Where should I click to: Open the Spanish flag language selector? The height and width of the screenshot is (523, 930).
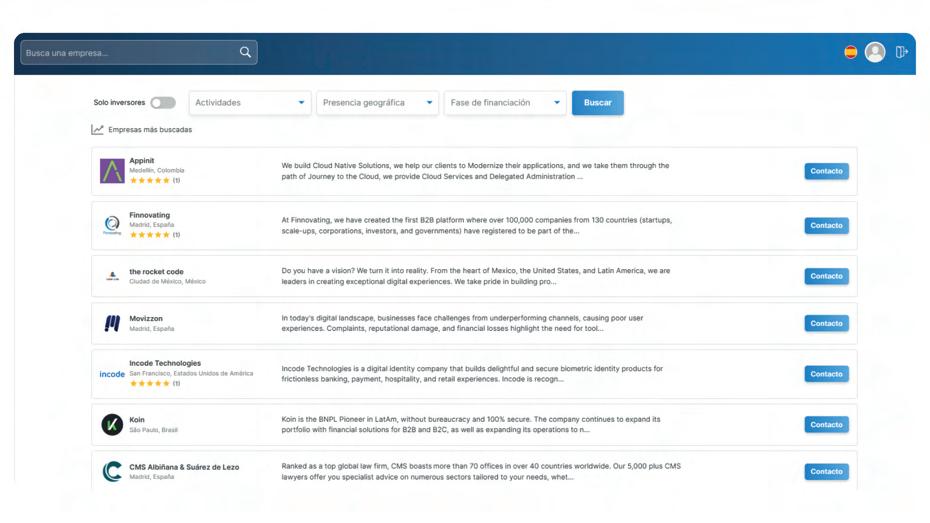click(851, 52)
